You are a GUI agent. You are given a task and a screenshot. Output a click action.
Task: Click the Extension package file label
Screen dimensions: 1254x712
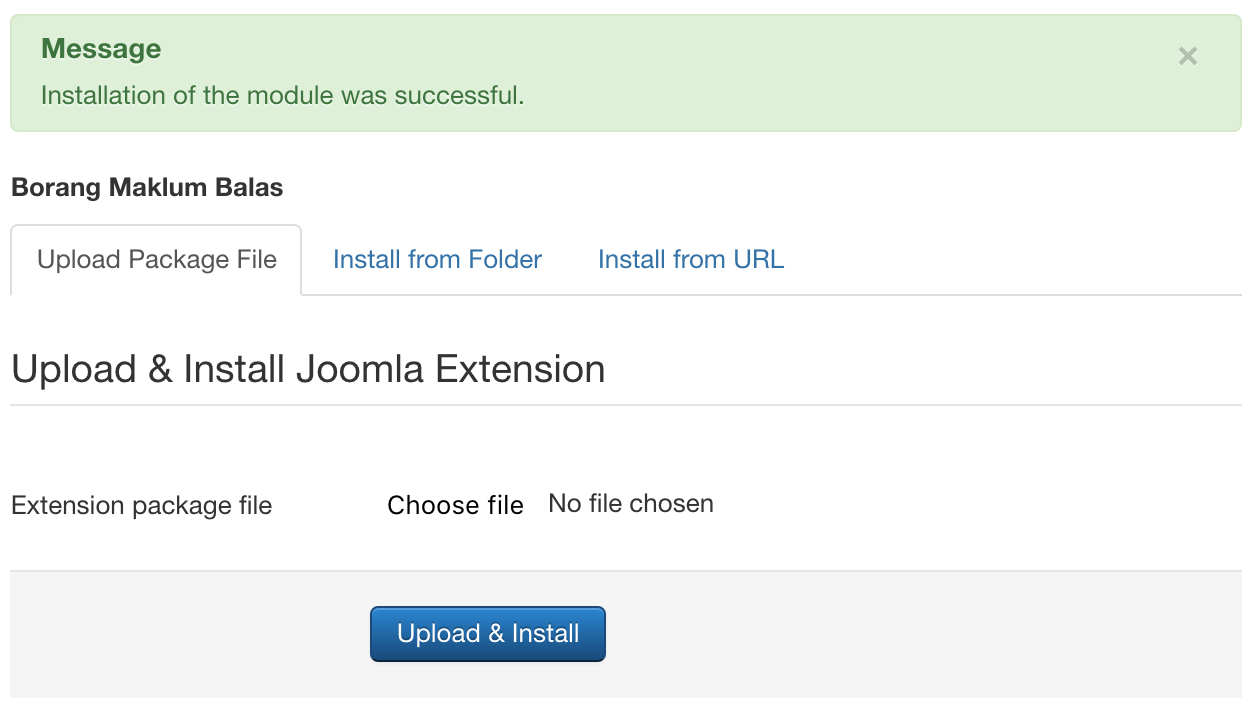pyautogui.click(x=141, y=506)
